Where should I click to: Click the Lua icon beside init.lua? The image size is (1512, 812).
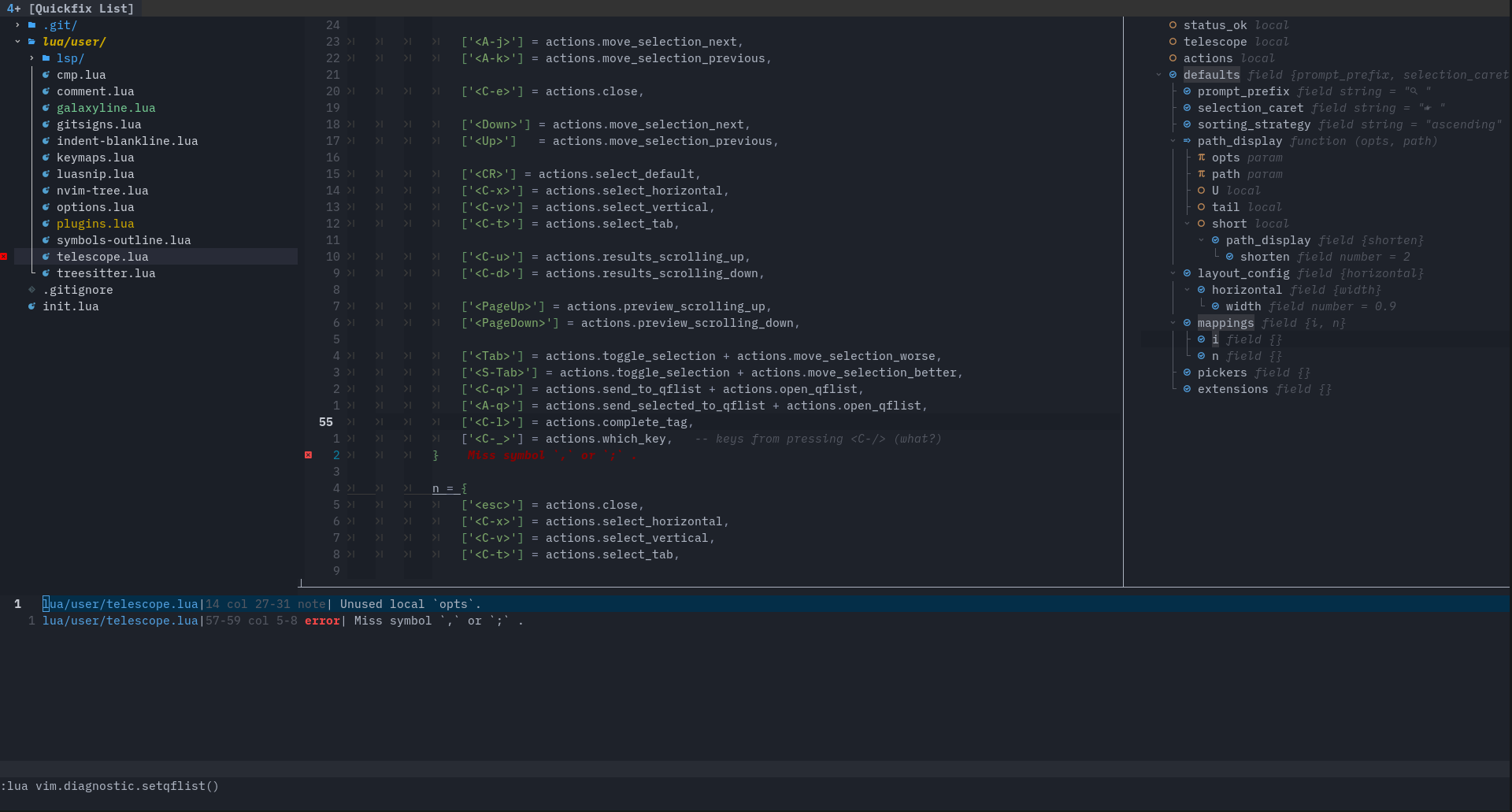click(x=31, y=306)
